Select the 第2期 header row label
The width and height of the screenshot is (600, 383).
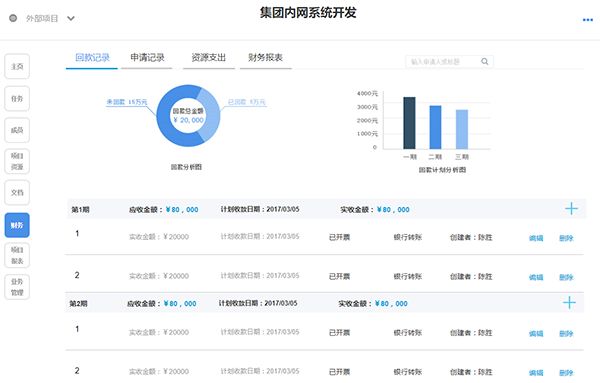click(x=78, y=303)
